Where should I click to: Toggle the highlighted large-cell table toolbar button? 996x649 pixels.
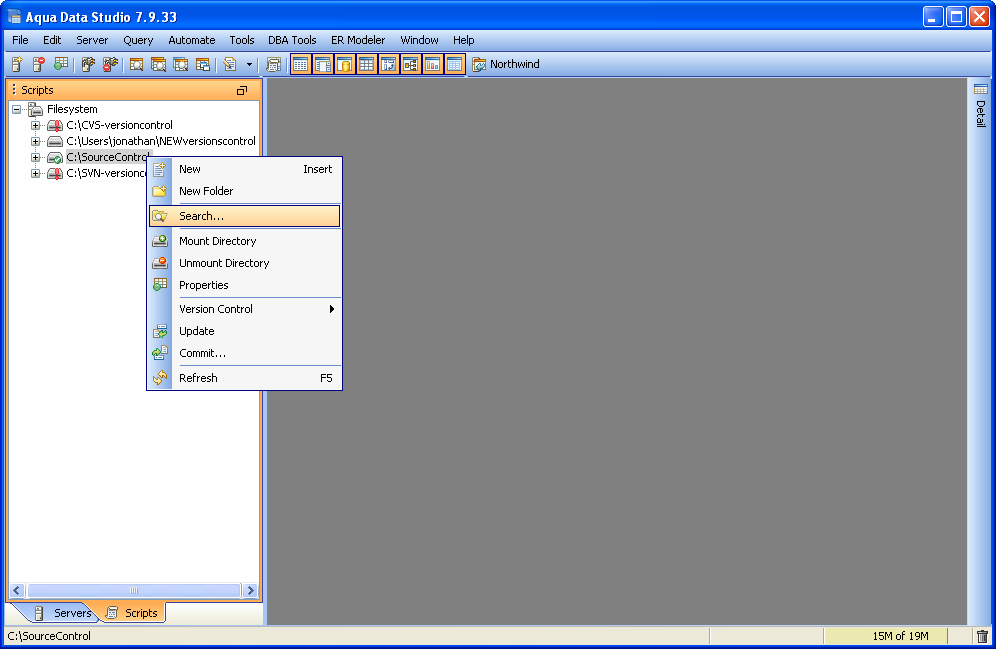tap(367, 64)
